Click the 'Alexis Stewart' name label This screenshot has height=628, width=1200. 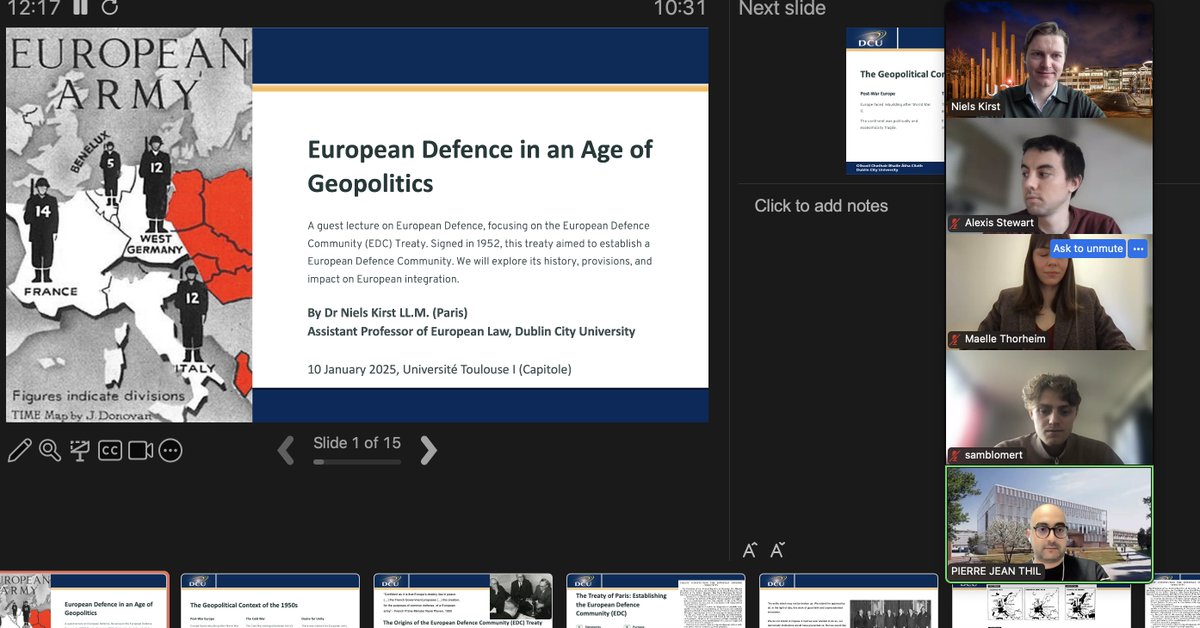[1000, 223]
